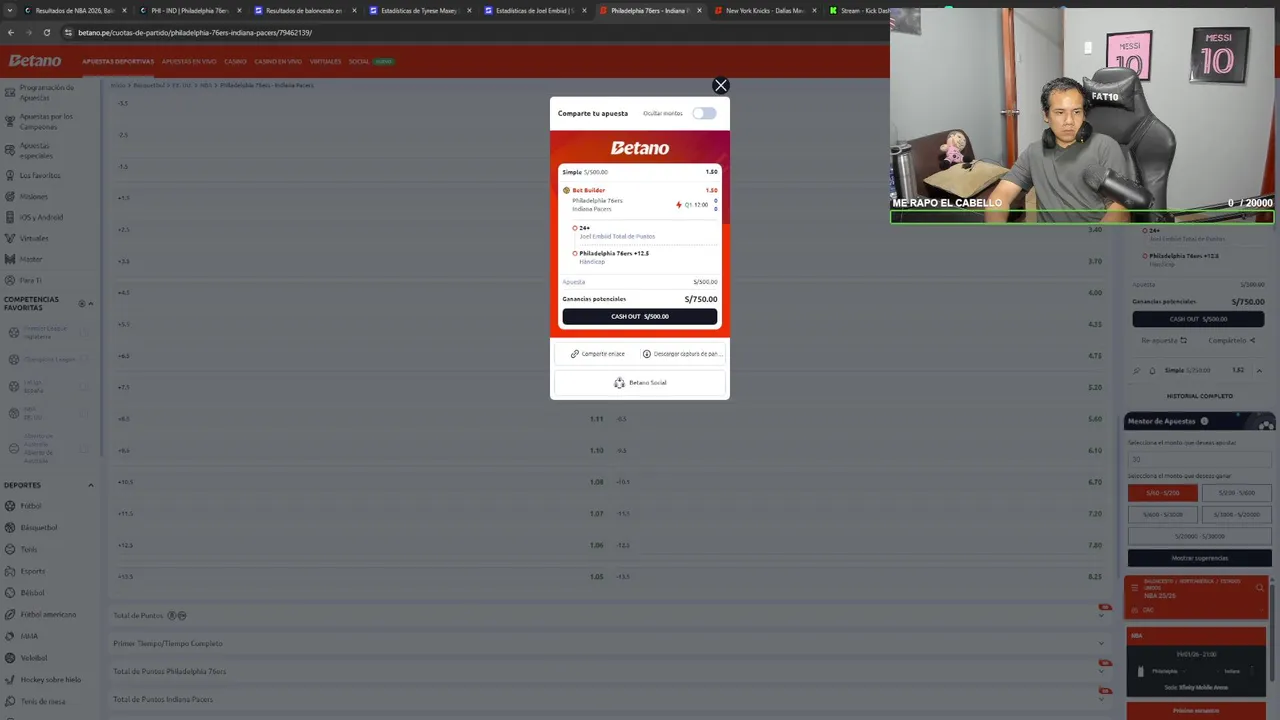Switch to Resultados de NBA 2026 tab
This screenshot has width=1280, height=720.
pos(74,10)
